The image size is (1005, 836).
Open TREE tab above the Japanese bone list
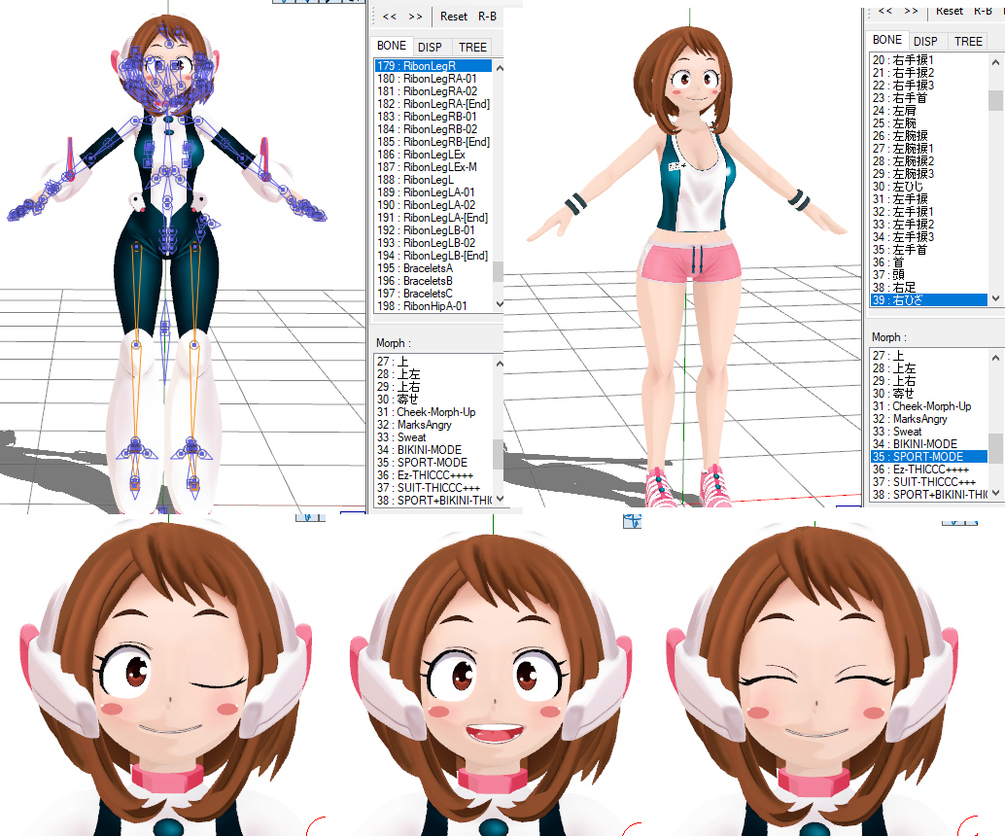pyautogui.click(x=968, y=42)
